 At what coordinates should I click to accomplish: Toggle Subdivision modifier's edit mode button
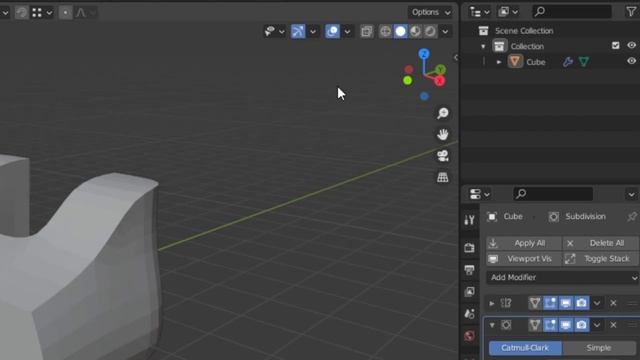tap(550, 325)
